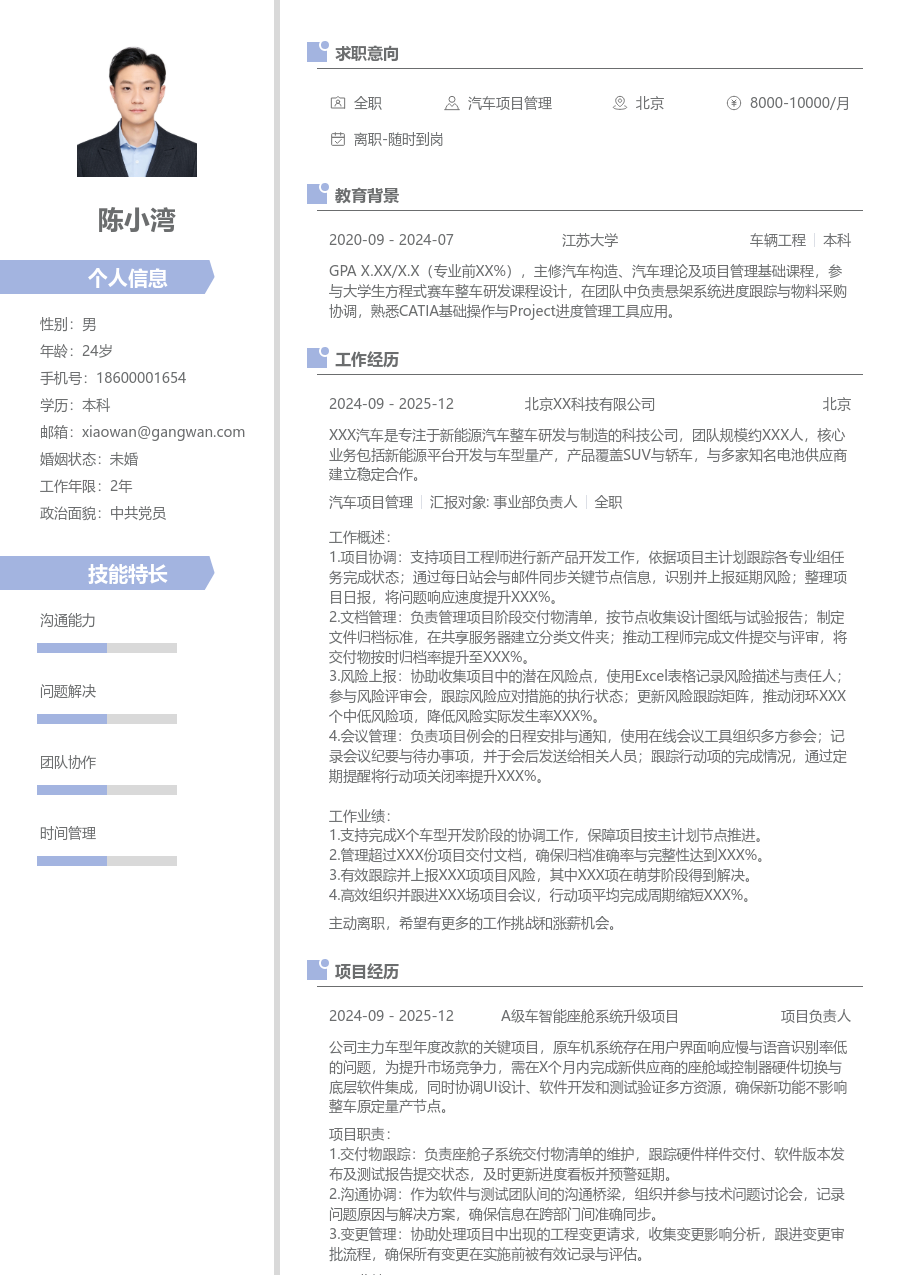Select the 个人信息 sidebar banner

pos(107,278)
